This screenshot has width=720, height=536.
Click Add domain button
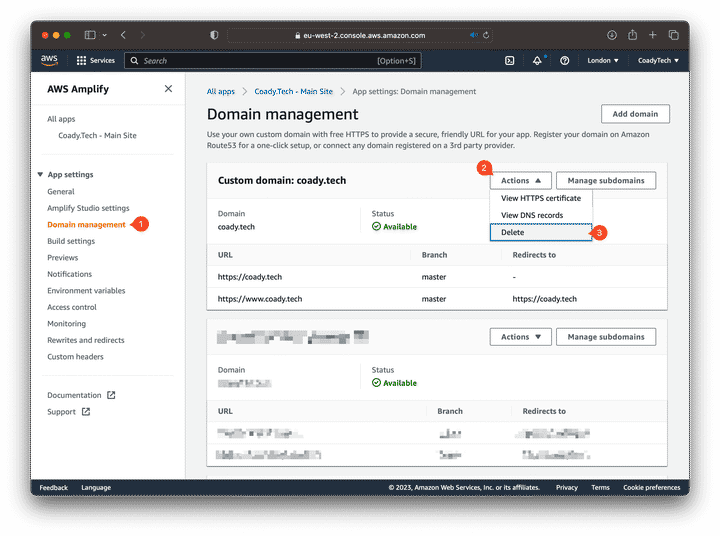click(x=635, y=114)
